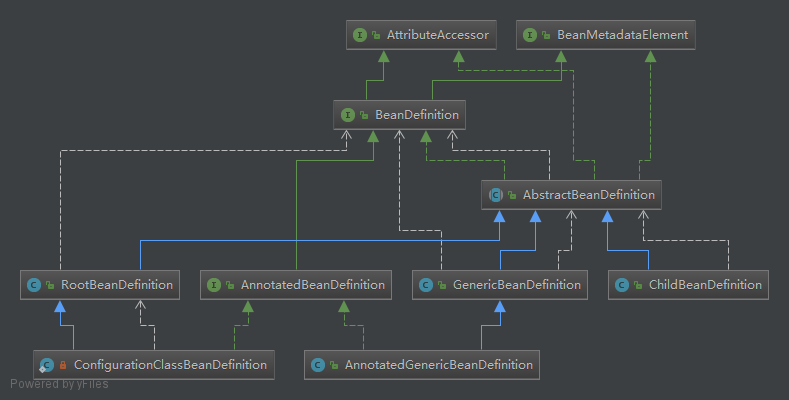789x400 pixels.
Task: Click public visibility icon on AttributeAccessor
Action: pos(376,35)
